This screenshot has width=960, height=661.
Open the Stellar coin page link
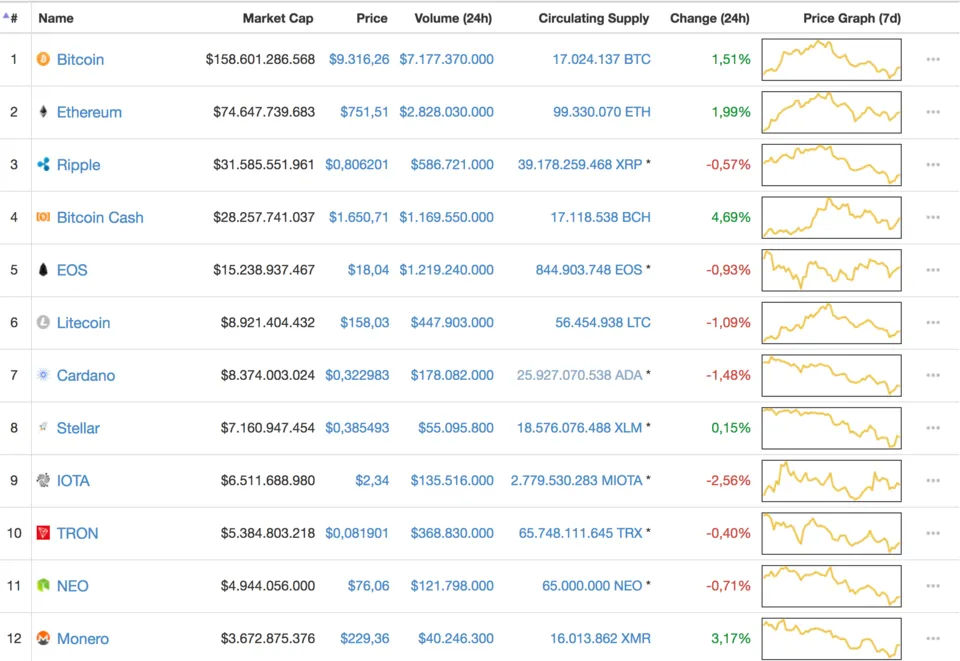click(x=78, y=428)
